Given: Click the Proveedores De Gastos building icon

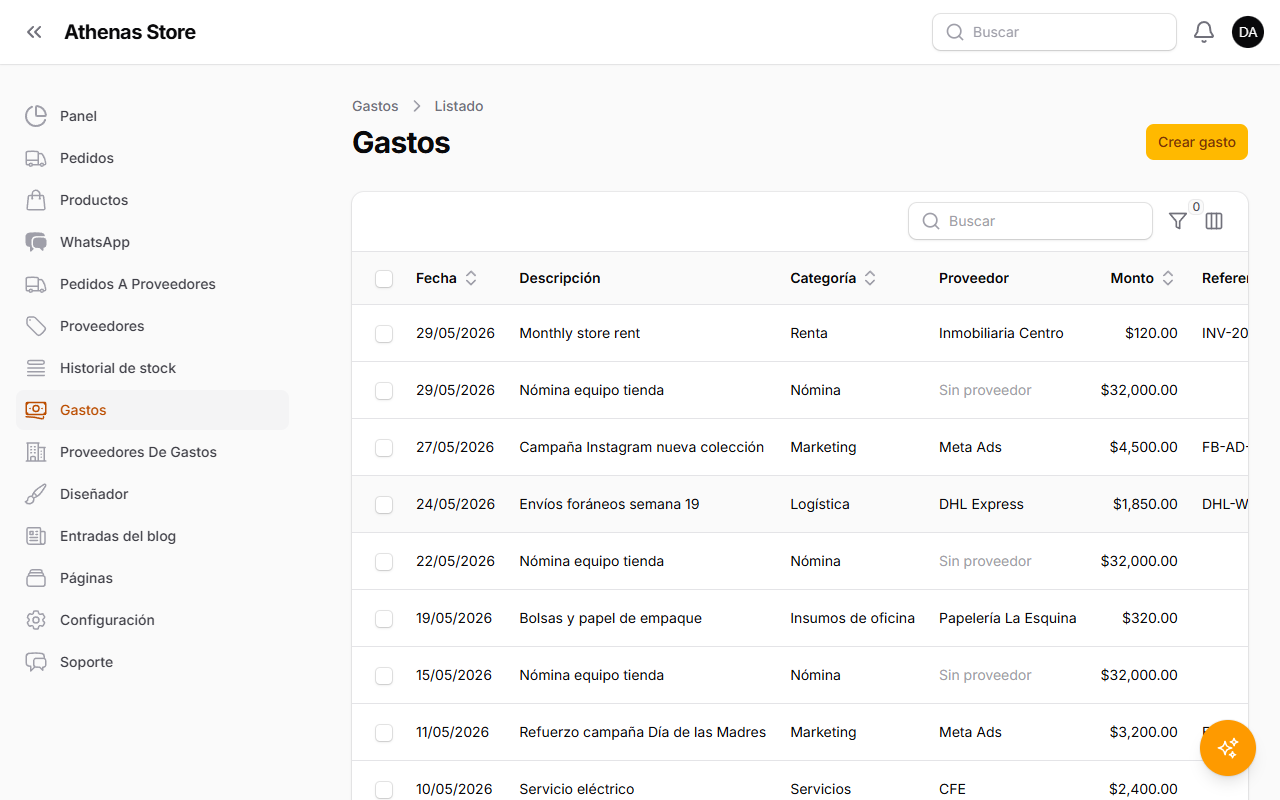Looking at the screenshot, I should click(36, 452).
